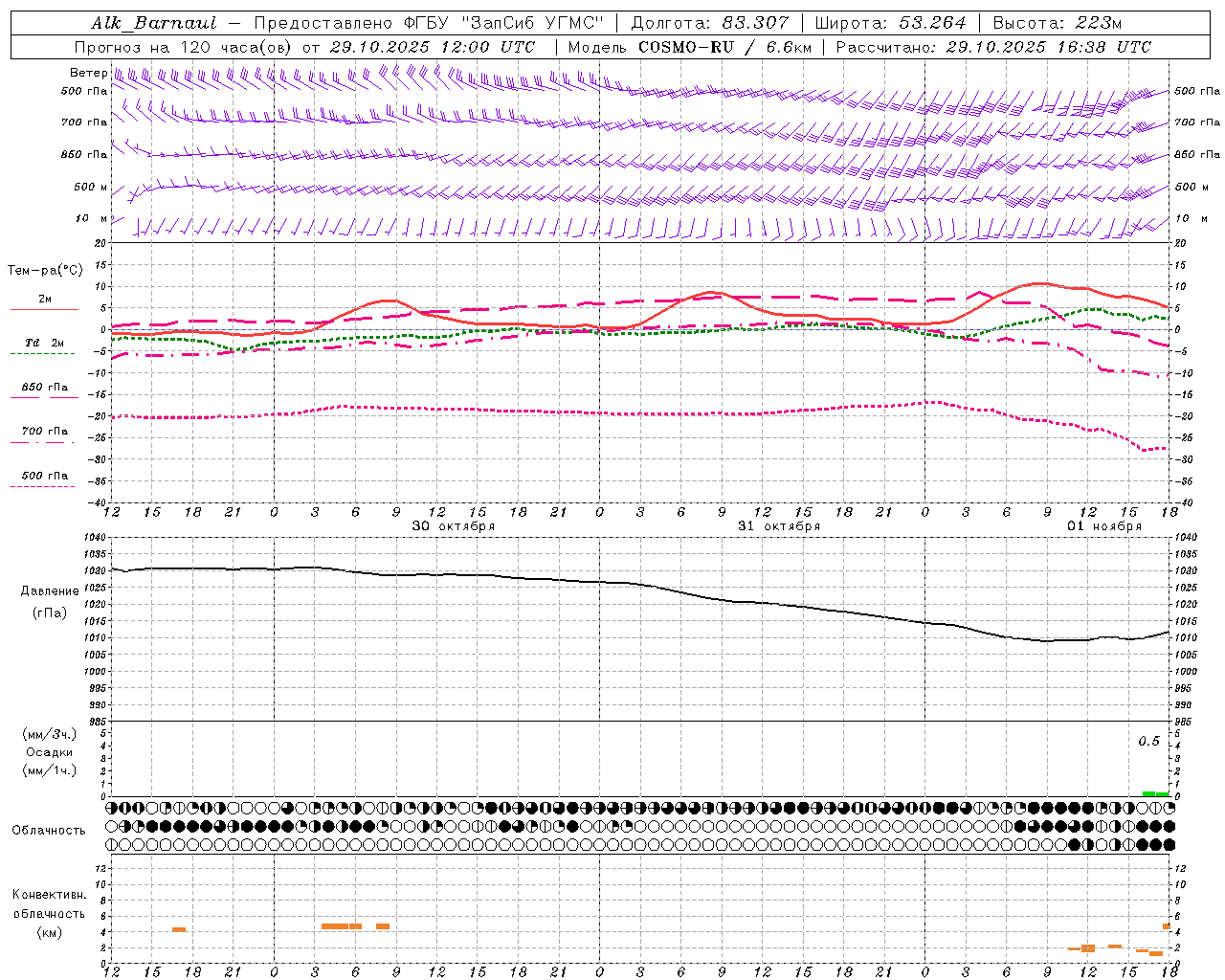Select the 30 октября date label
Image resolution: width=1225 pixels, height=980 pixels.
(x=454, y=526)
